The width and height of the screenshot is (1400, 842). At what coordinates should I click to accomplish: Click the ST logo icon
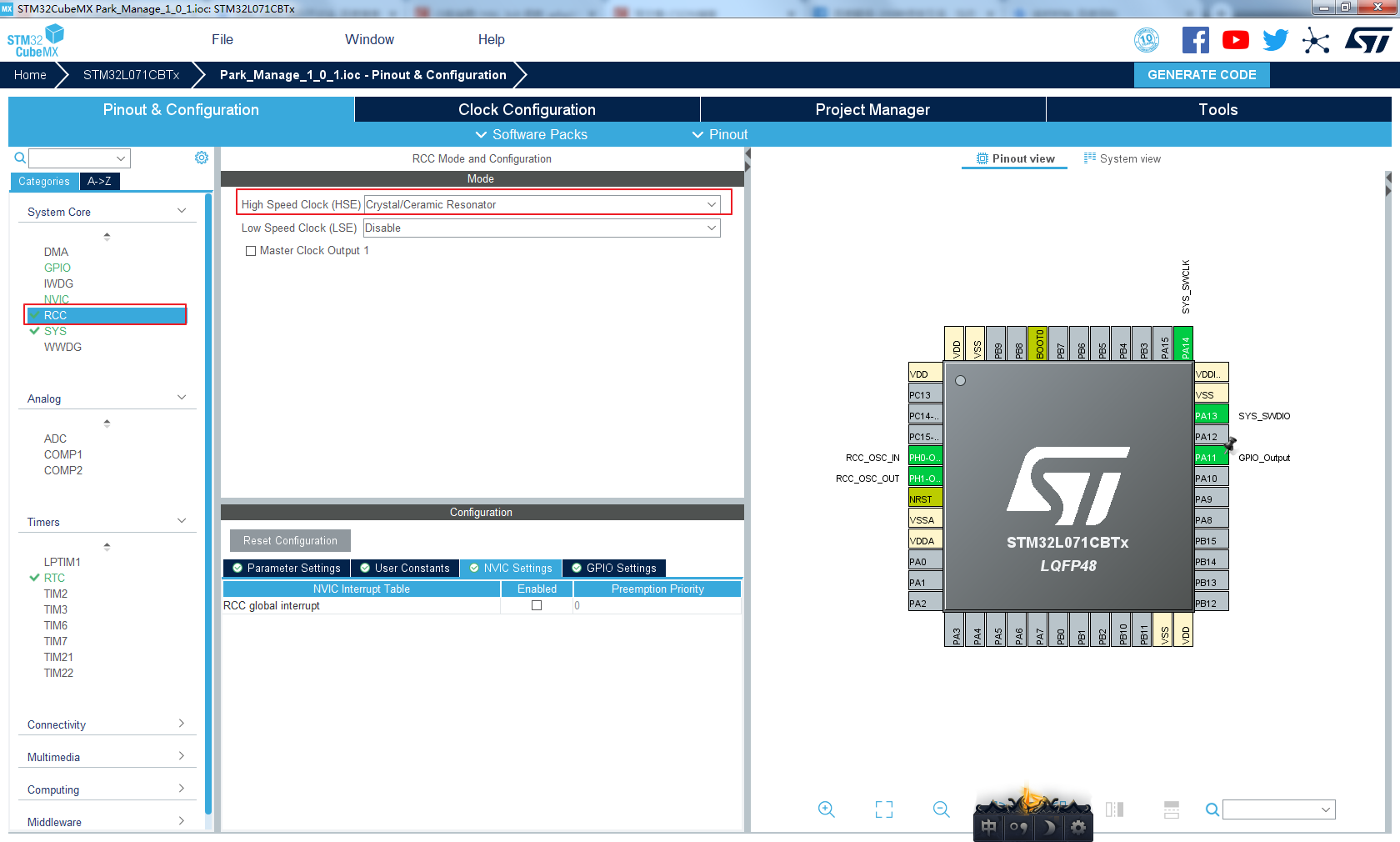1367,39
